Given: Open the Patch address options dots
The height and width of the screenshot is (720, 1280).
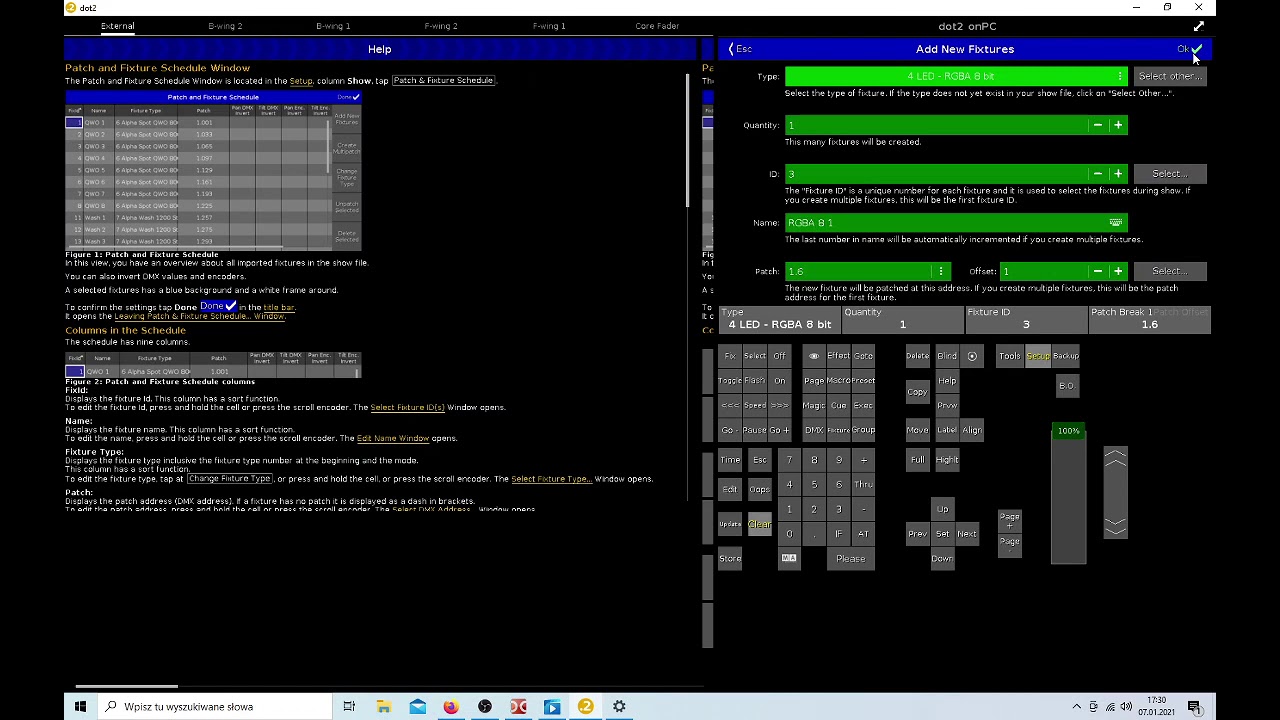Looking at the screenshot, I should 940,271.
